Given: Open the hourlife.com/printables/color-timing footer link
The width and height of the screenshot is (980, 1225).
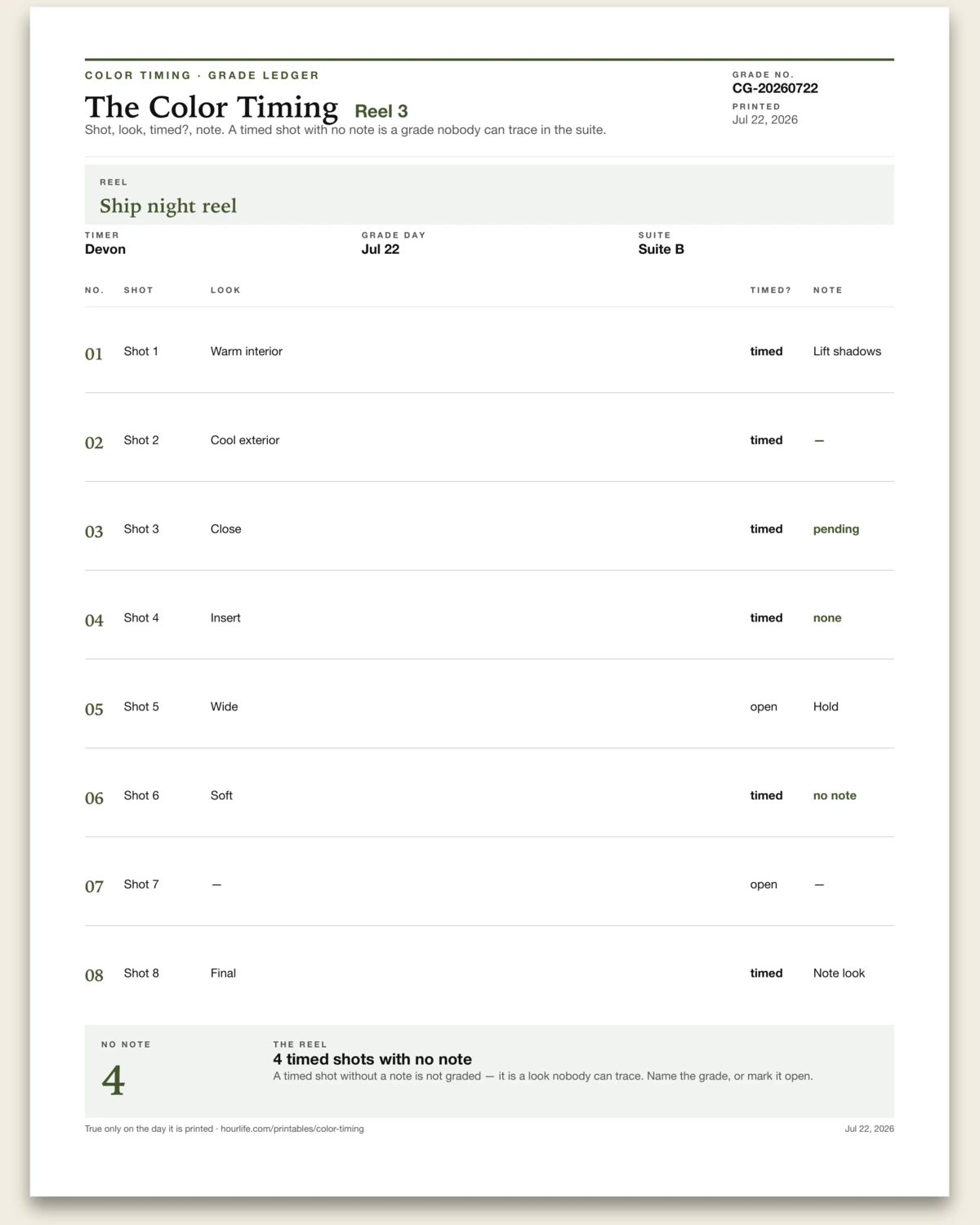Looking at the screenshot, I should click(292, 1129).
